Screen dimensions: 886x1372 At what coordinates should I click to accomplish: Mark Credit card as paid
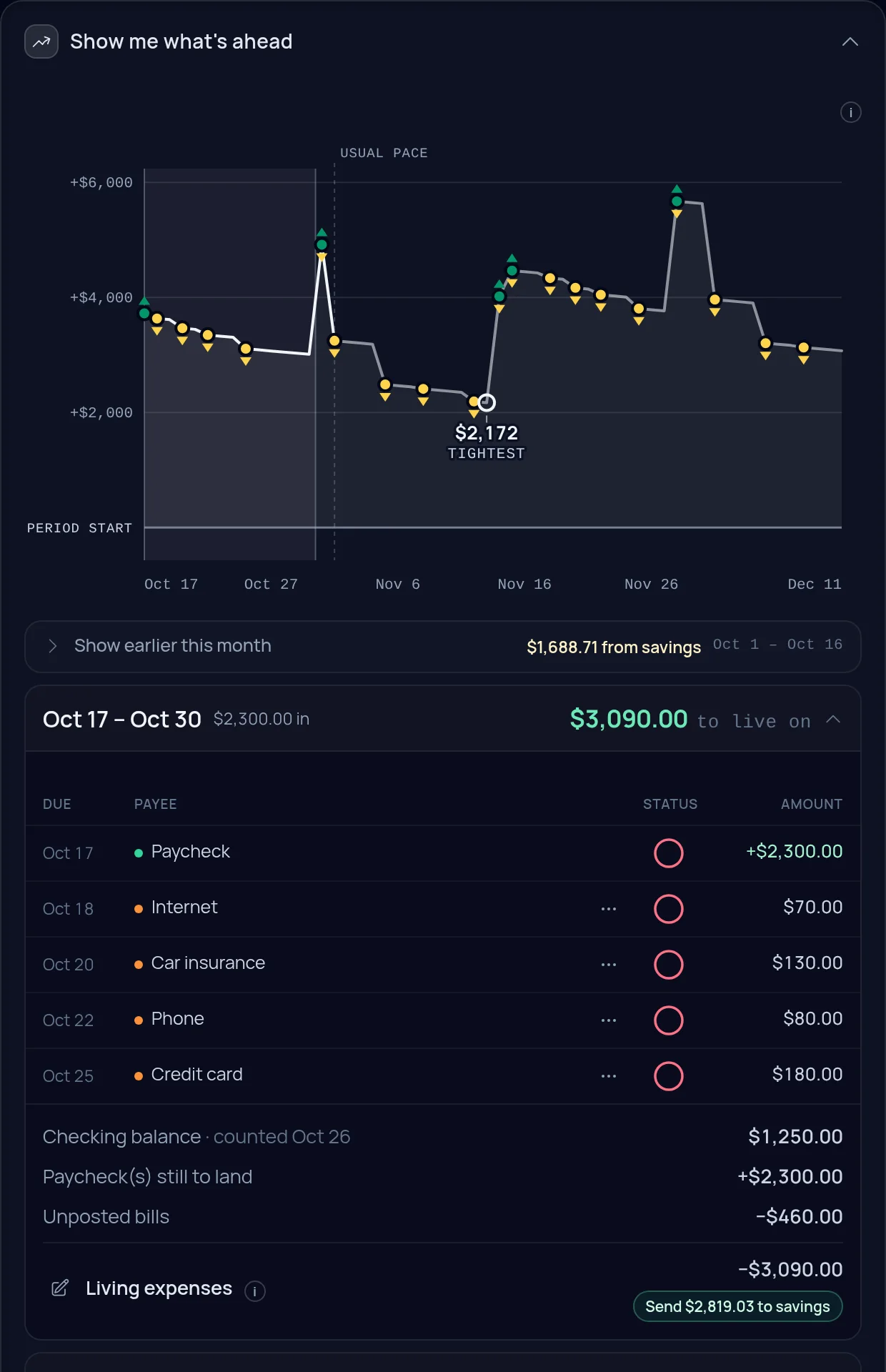point(668,1075)
